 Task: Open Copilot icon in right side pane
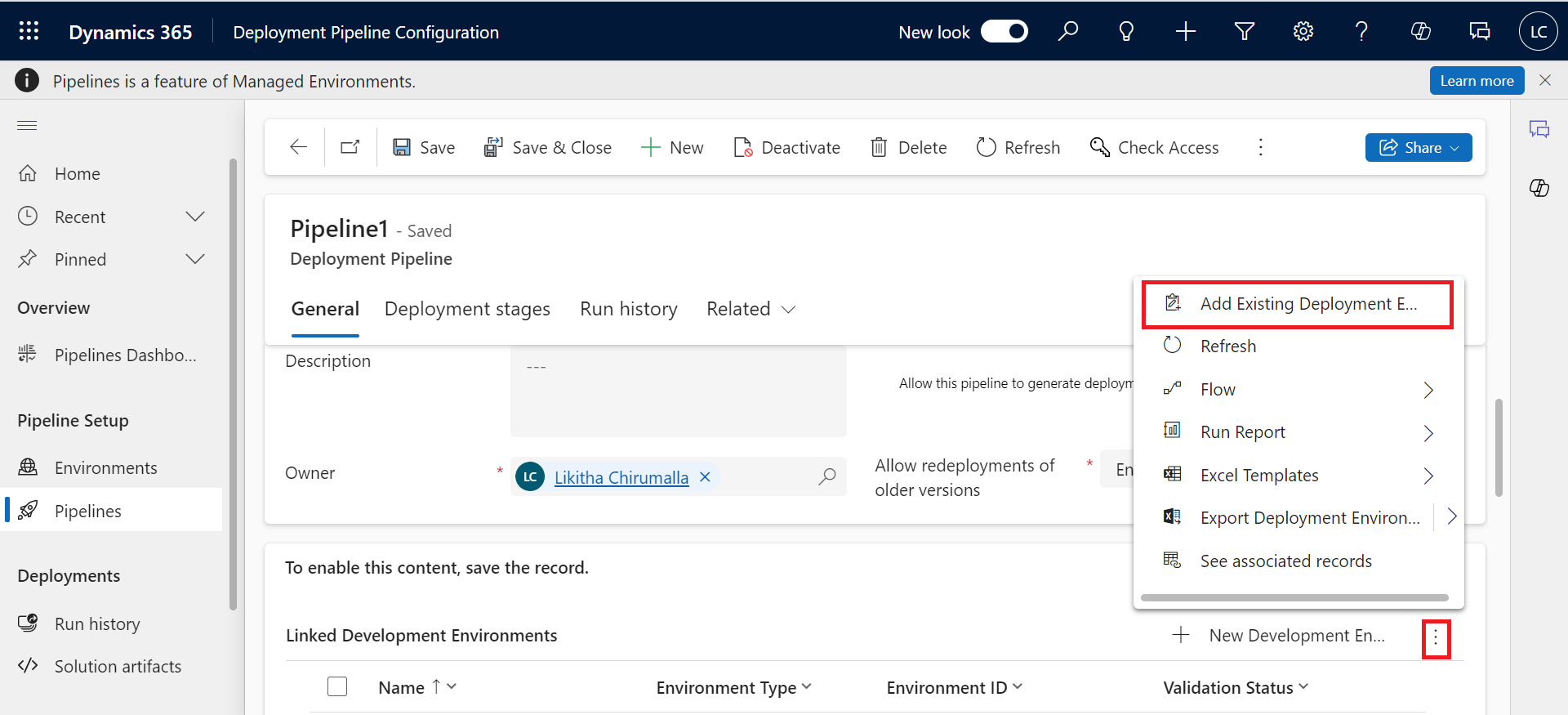[x=1539, y=188]
